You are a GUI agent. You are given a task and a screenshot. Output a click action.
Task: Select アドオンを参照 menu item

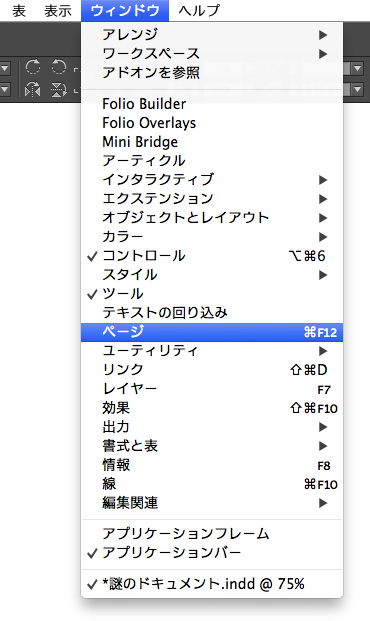pos(212,72)
